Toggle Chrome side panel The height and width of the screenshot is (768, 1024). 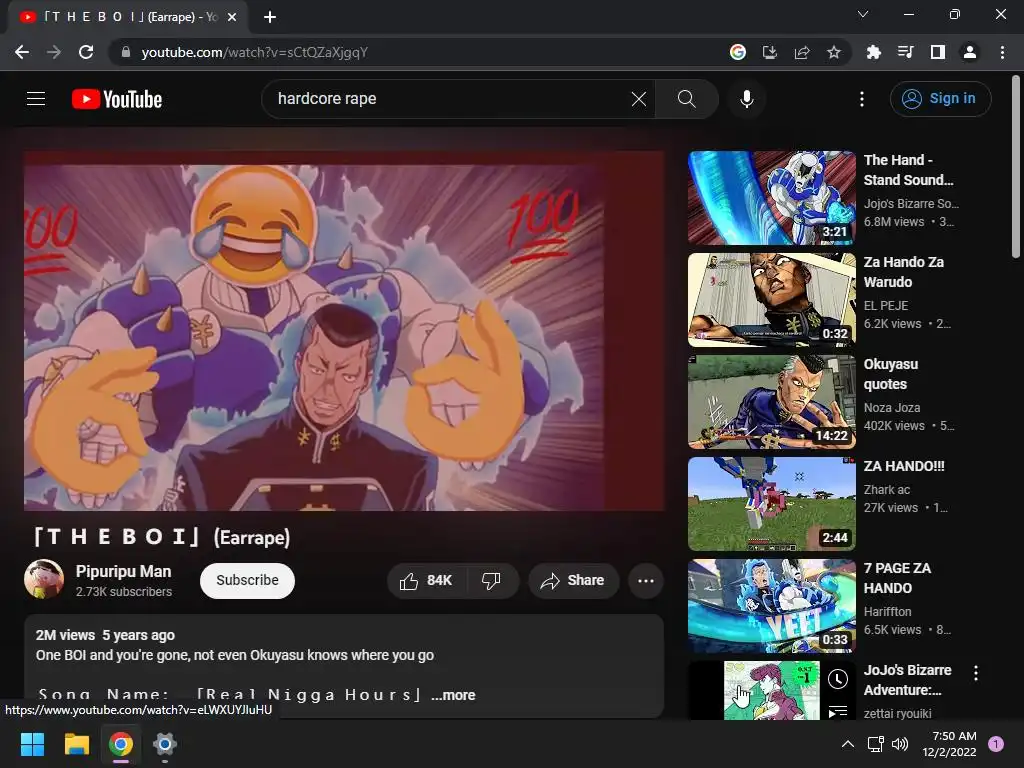tap(938, 52)
